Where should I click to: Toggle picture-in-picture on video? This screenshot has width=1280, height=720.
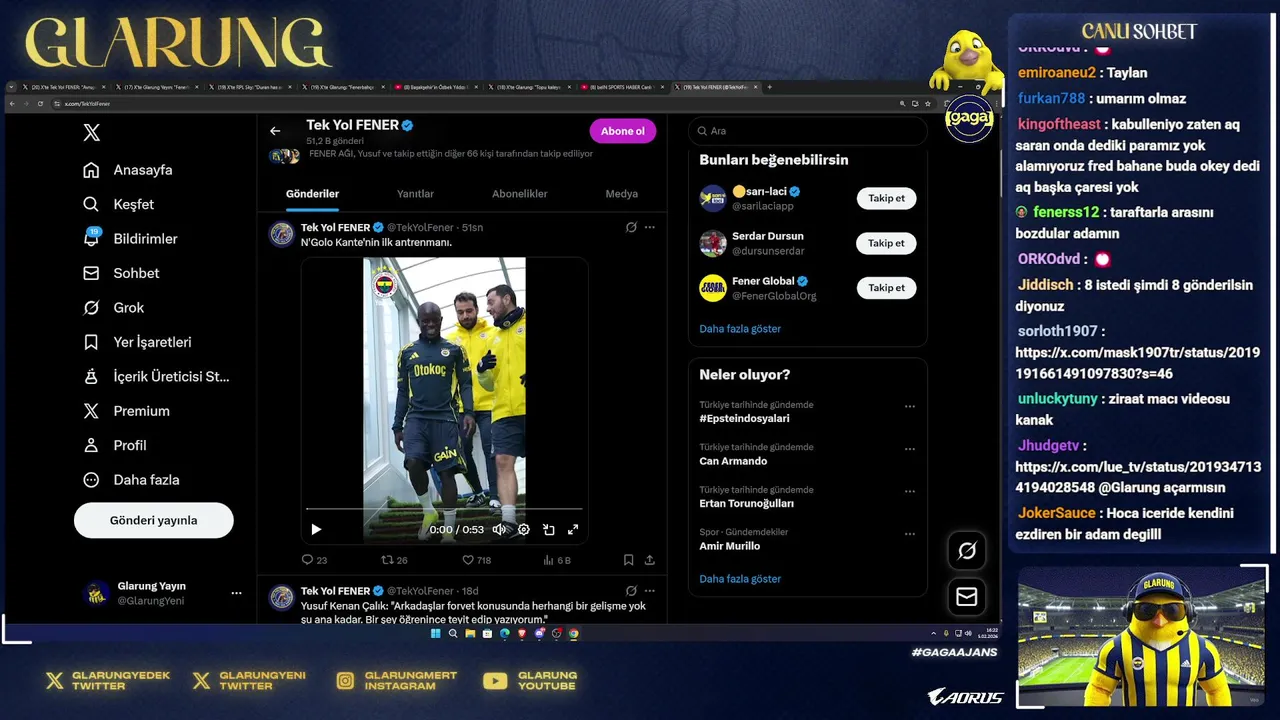[548, 530]
